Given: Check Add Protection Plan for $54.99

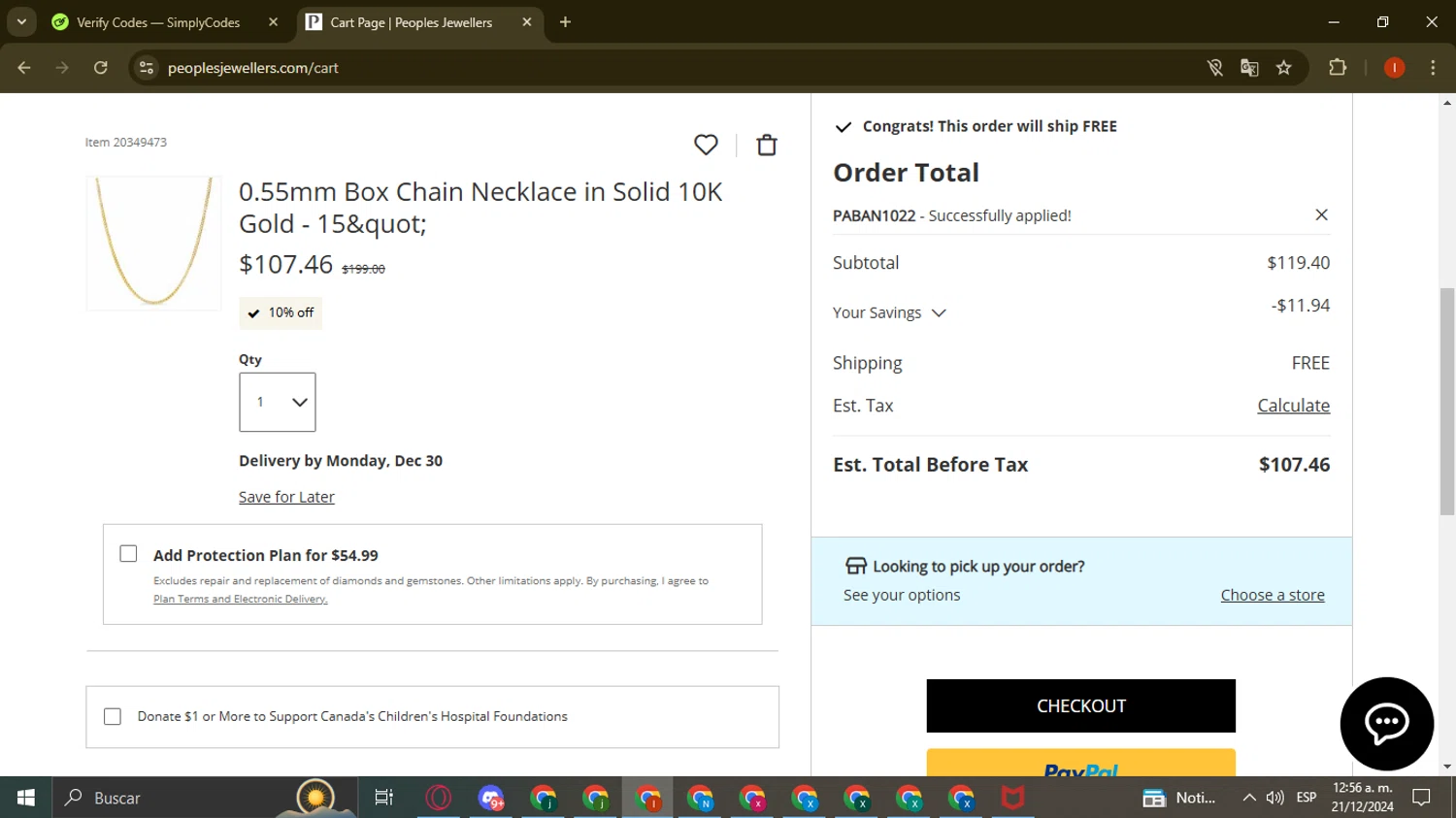Looking at the screenshot, I should click(128, 553).
